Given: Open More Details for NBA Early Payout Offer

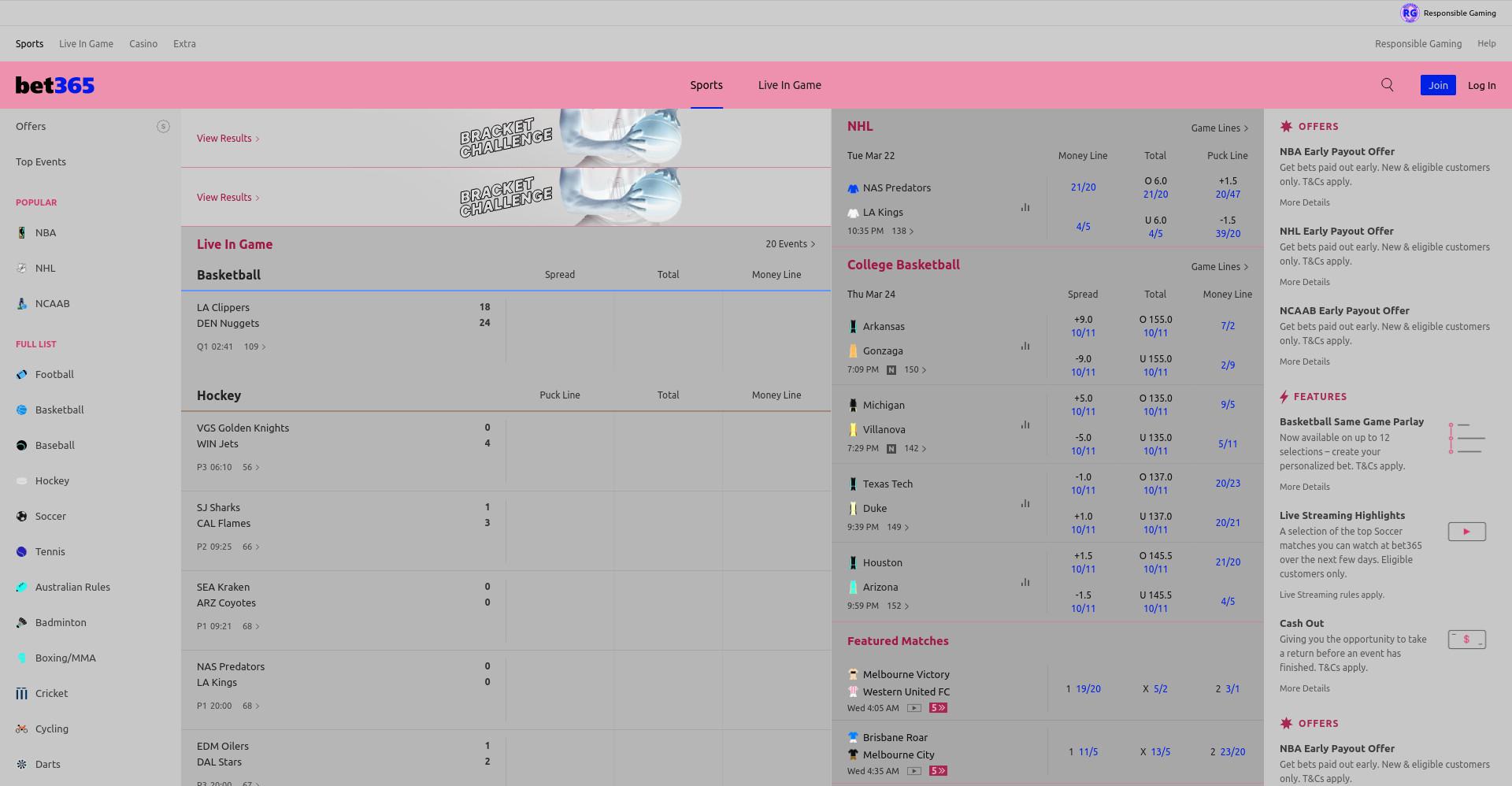Looking at the screenshot, I should 1304,202.
